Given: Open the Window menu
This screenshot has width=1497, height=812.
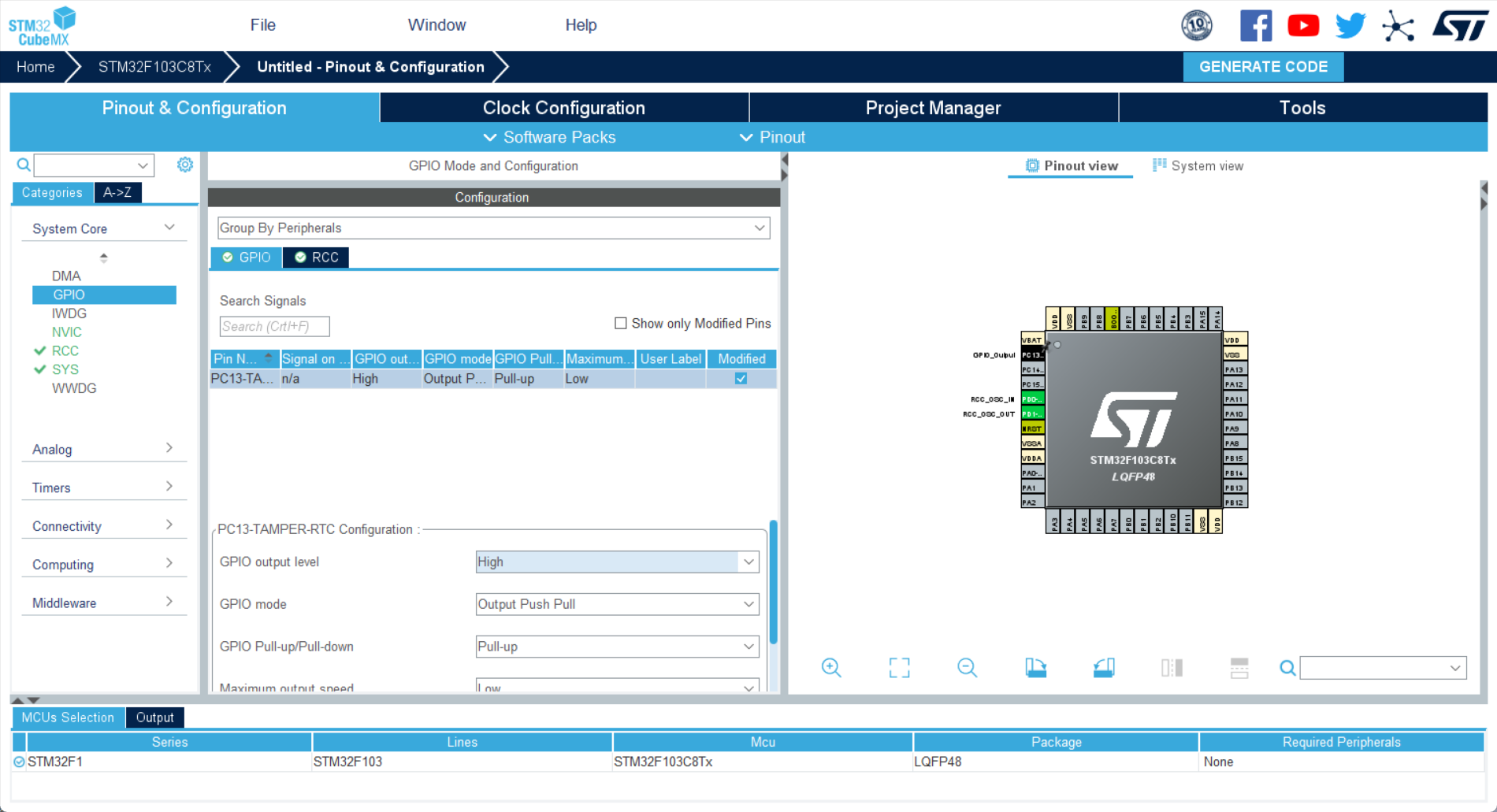Looking at the screenshot, I should tap(437, 25).
